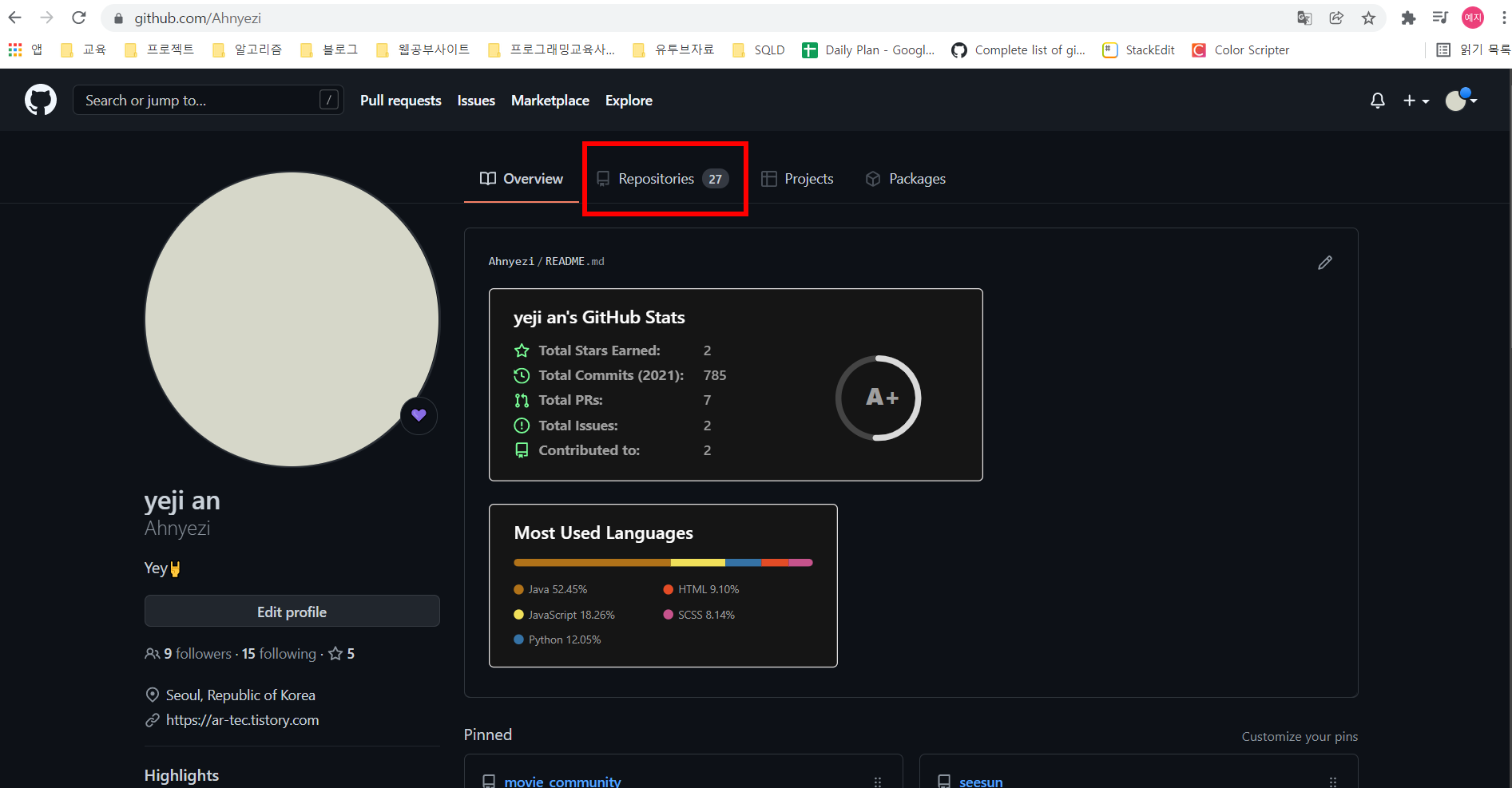
Task: Open the media control playlist icon
Action: click(x=1440, y=18)
